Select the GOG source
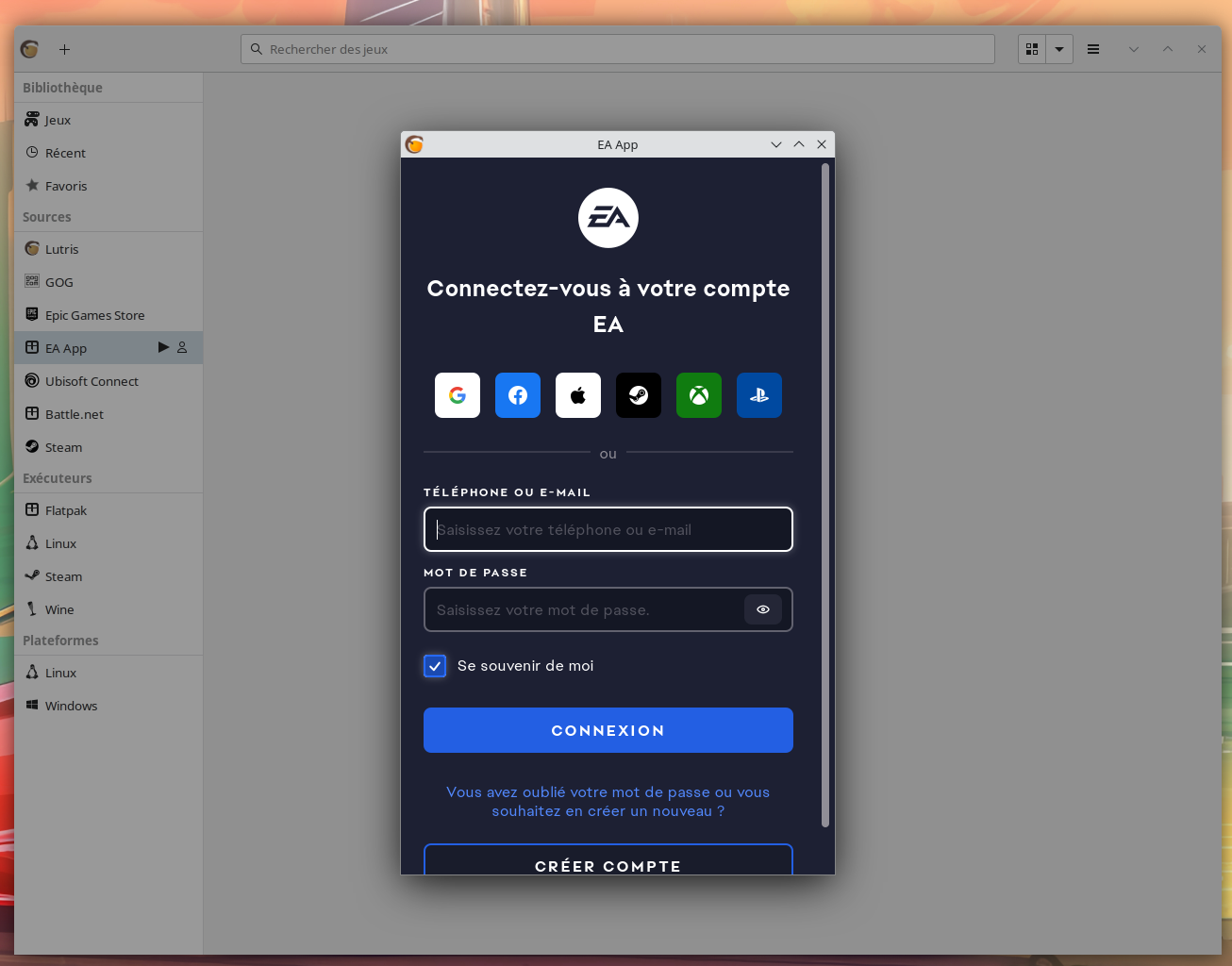The height and width of the screenshot is (966, 1232). pyautogui.click(x=108, y=282)
